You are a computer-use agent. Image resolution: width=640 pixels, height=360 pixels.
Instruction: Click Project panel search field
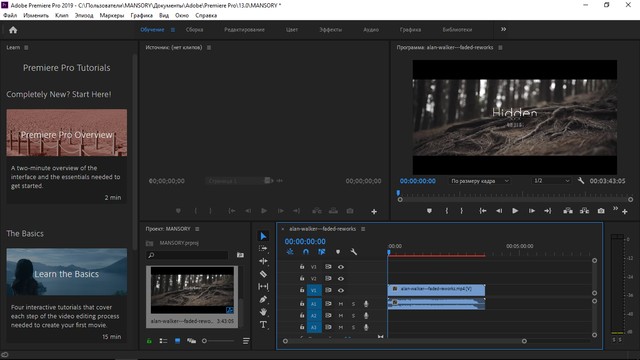[187, 255]
